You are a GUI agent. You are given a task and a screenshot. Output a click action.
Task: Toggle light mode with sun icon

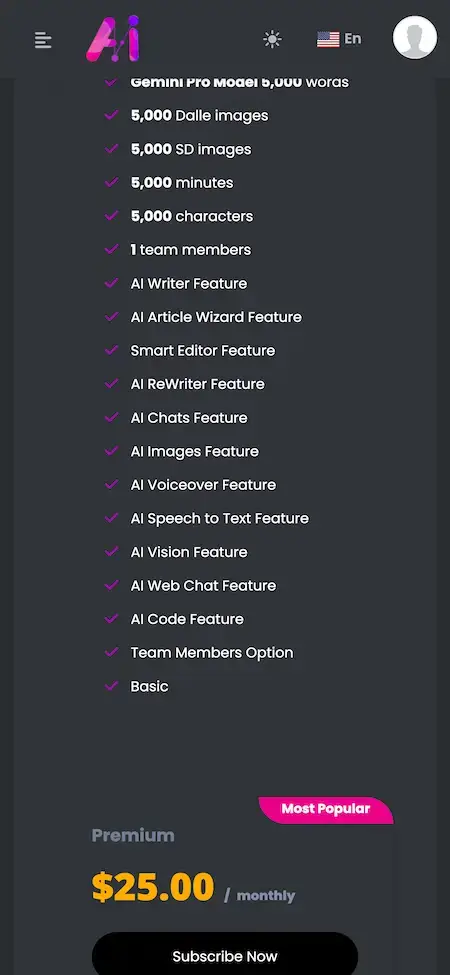tap(272, 39)
